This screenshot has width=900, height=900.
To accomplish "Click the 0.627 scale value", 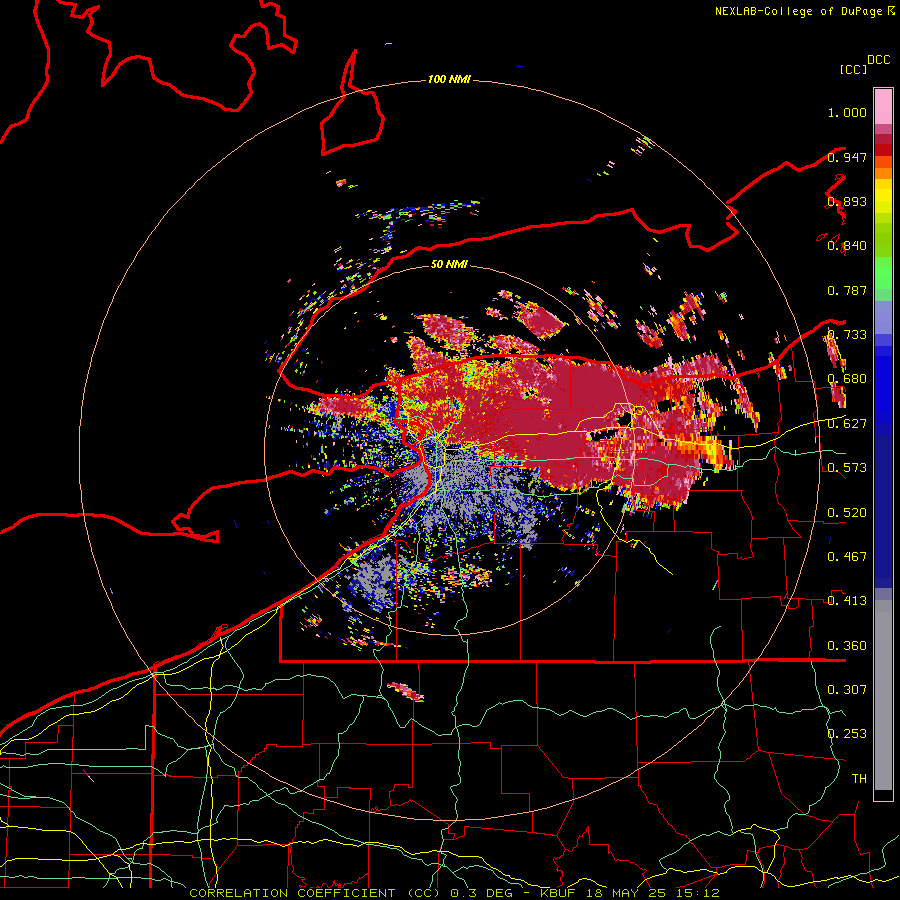I will [847, 424].
